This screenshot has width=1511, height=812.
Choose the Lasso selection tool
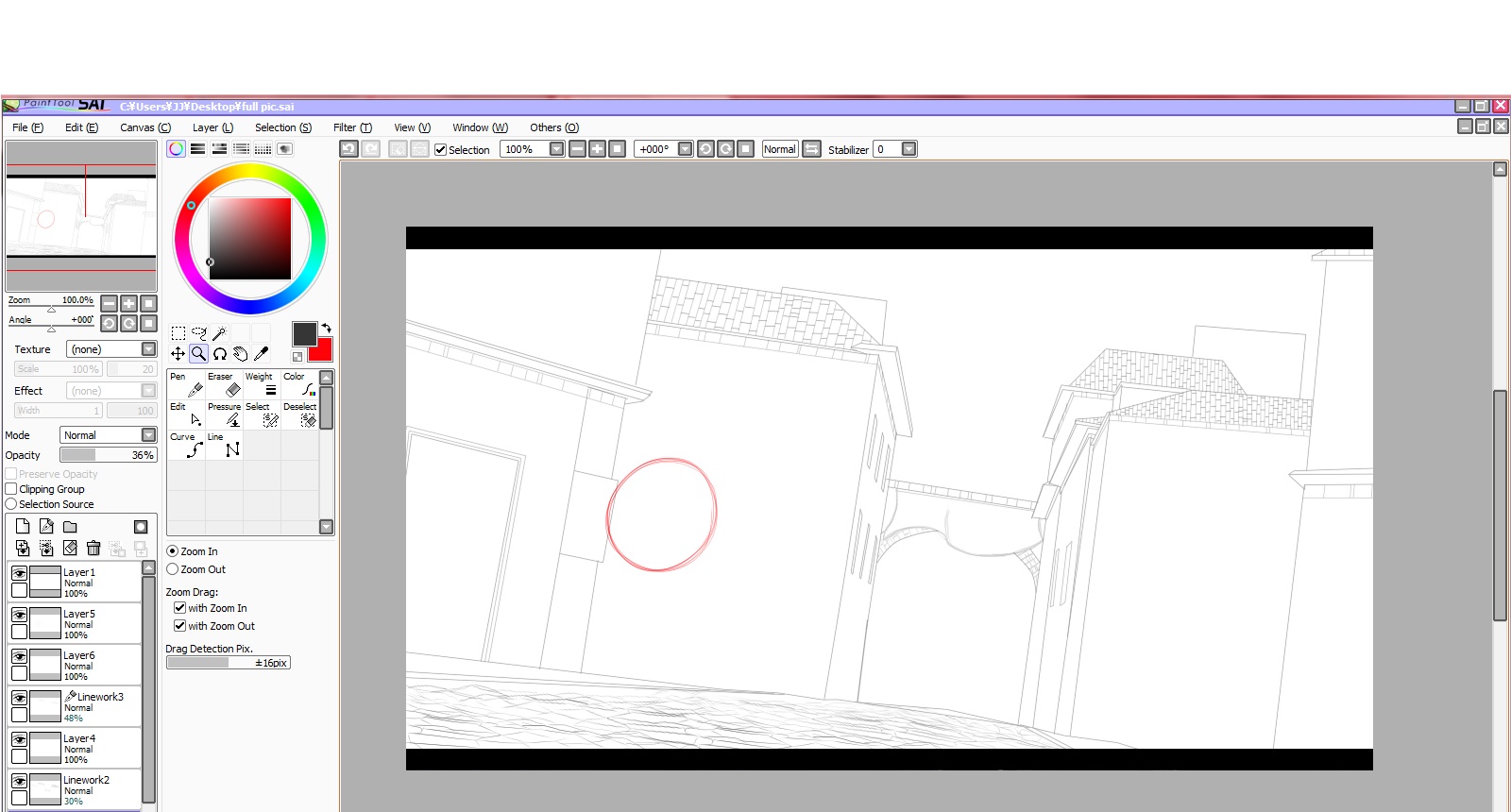pyautogui.click(x=199, y=333)
